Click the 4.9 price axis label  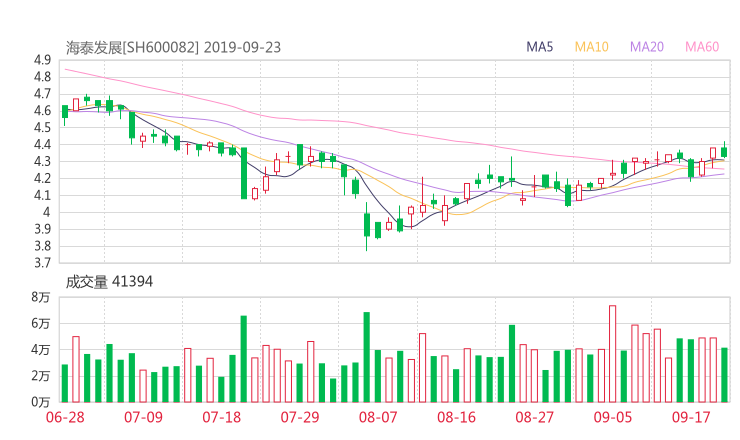point(42,60)
